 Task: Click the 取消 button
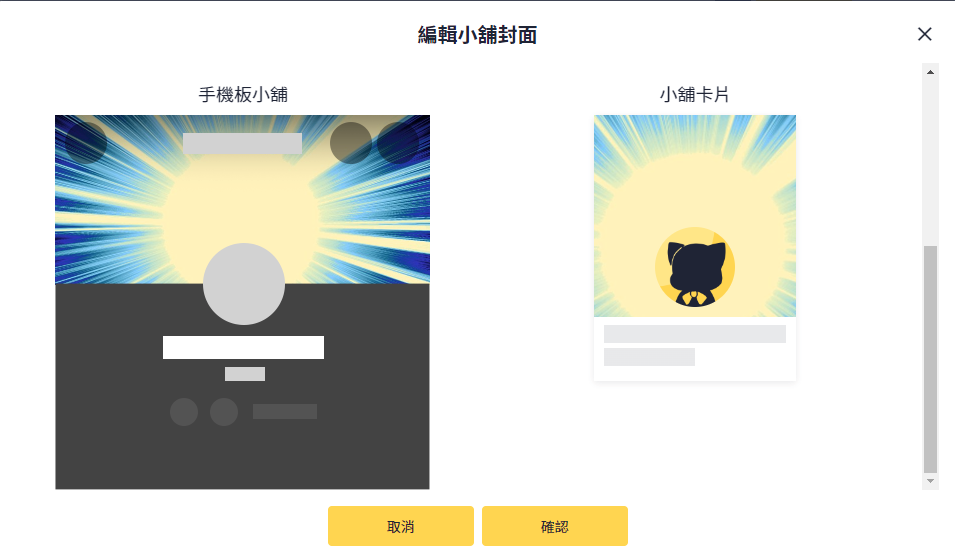(401, 526)
